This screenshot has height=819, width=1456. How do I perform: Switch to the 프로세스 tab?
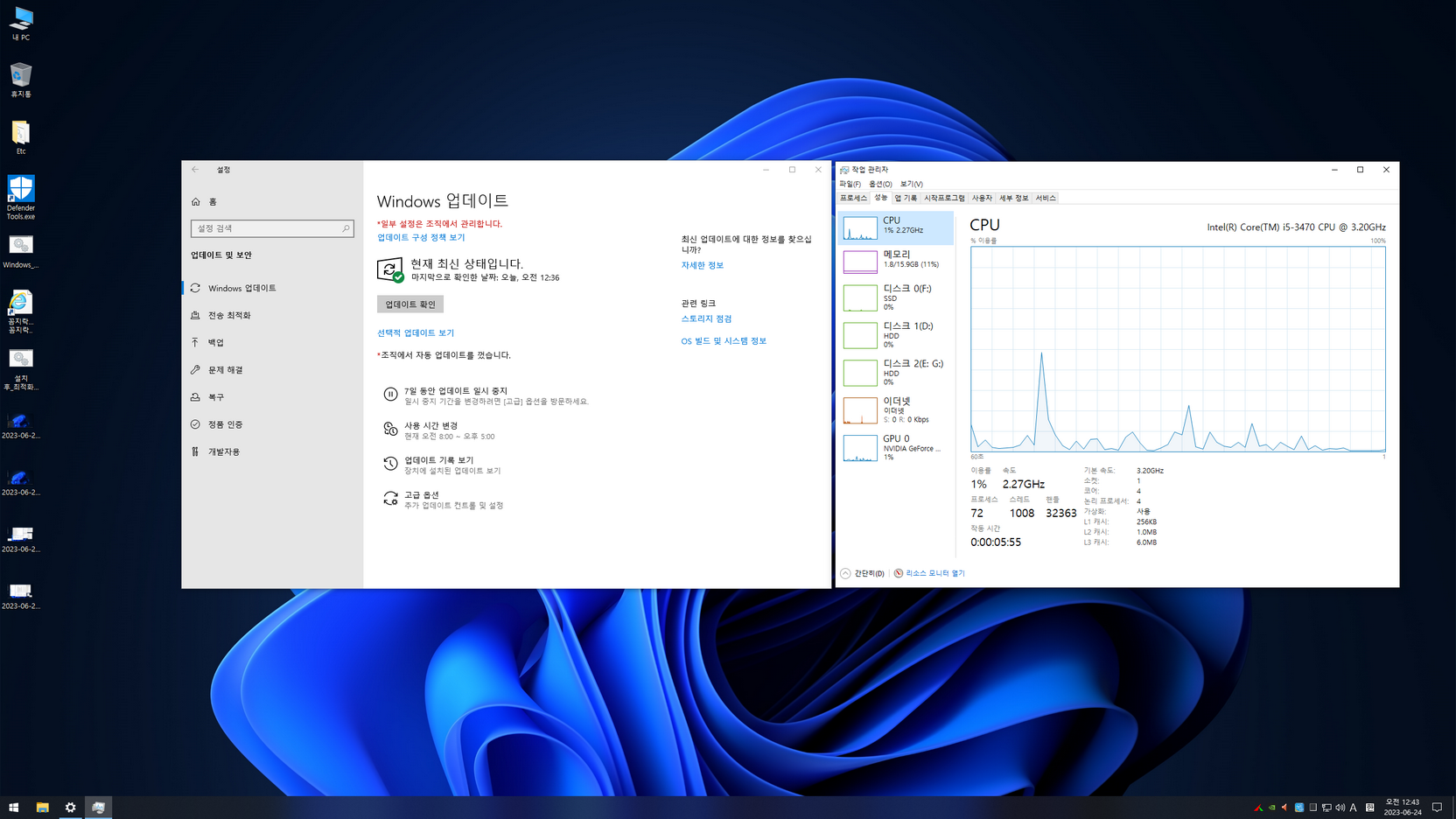[853, 199]
